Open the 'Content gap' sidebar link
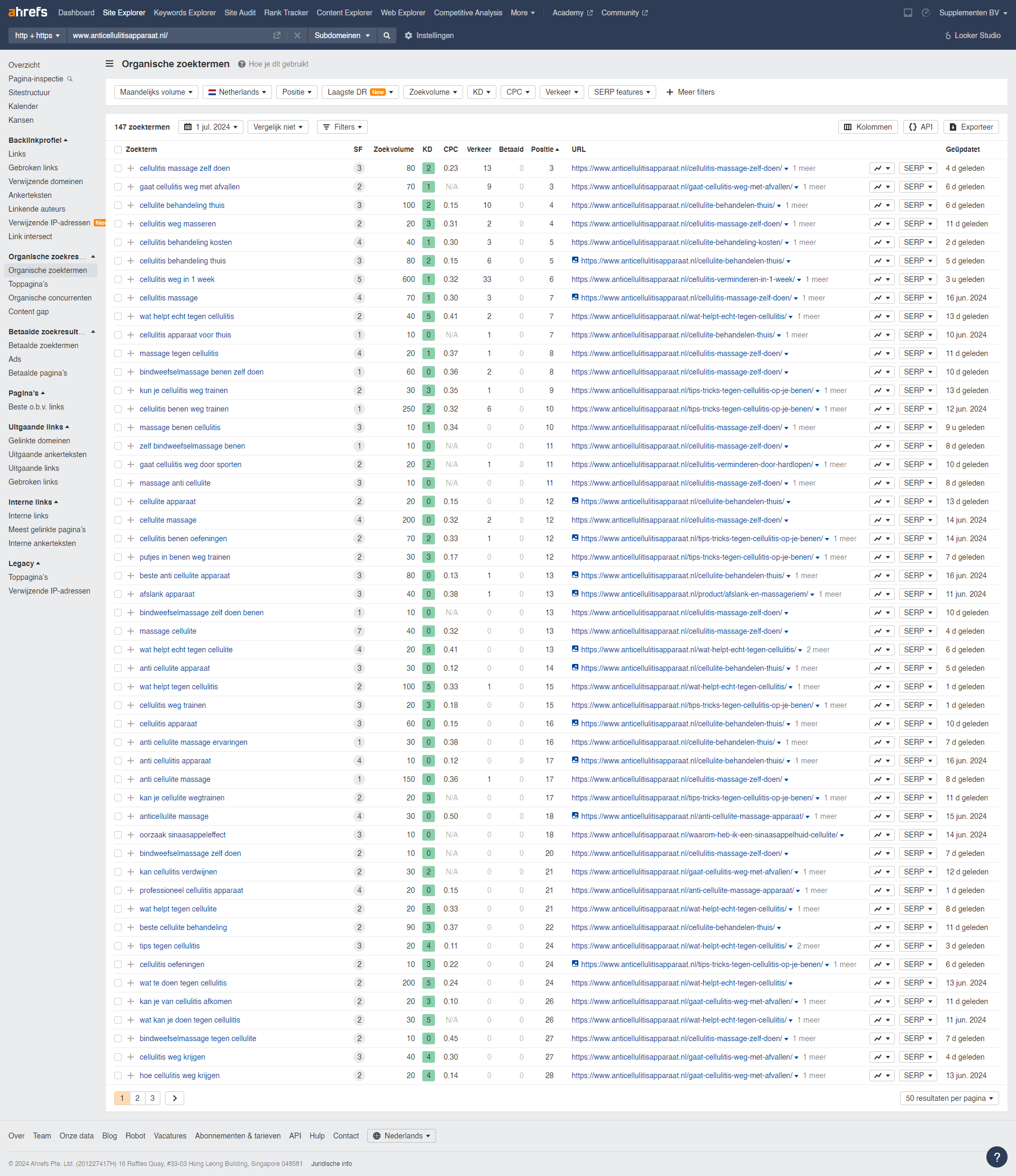1016x1176 pixels. [x=29, y=312]
